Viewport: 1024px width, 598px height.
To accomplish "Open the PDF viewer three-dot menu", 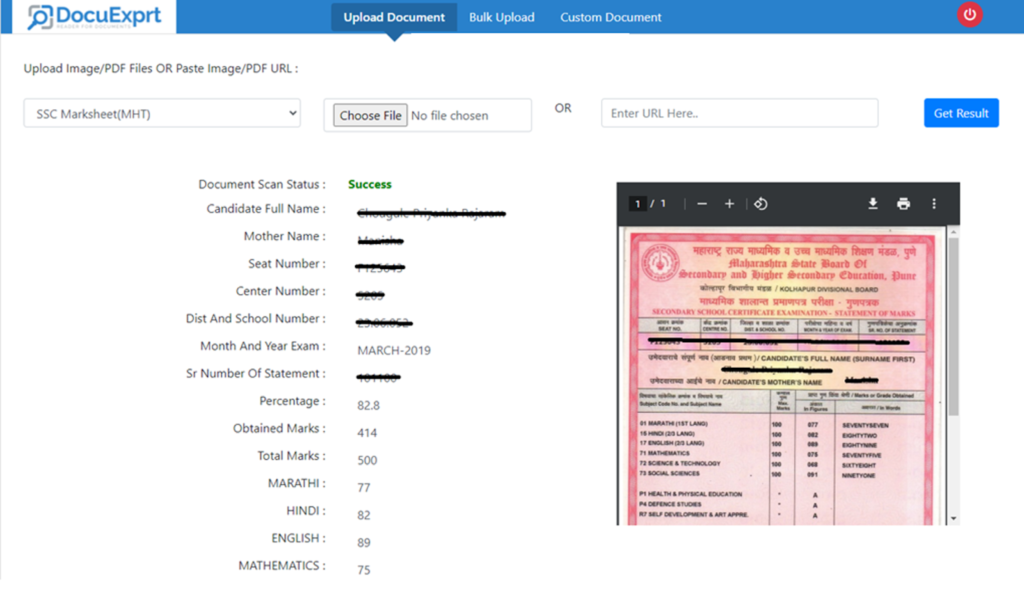I will (934, 202).
